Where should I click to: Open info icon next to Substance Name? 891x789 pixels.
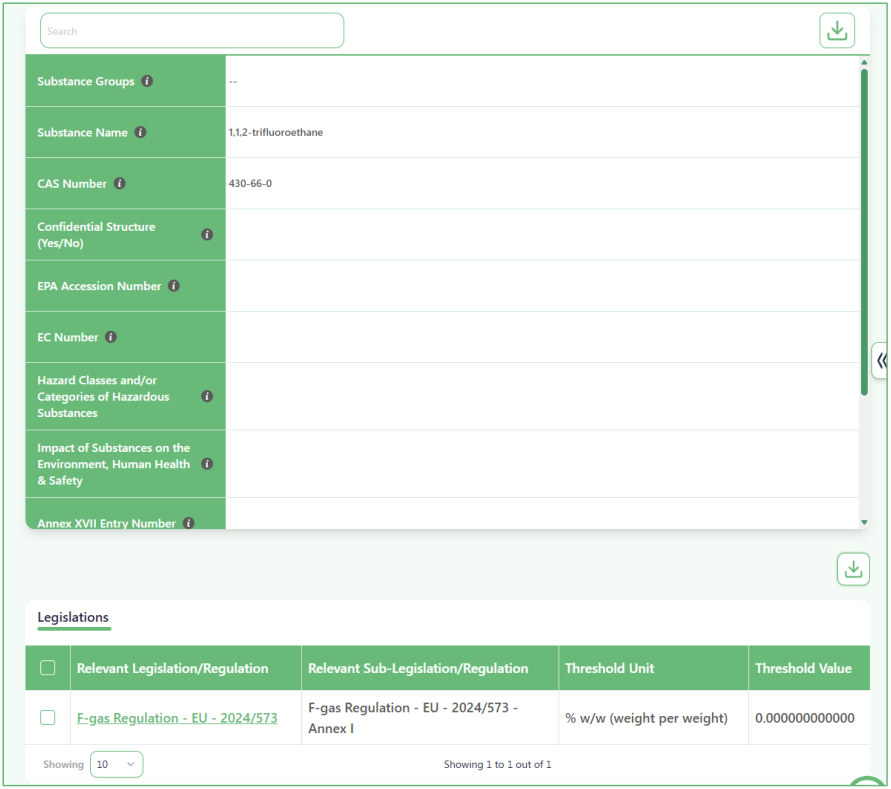[140, 132]
